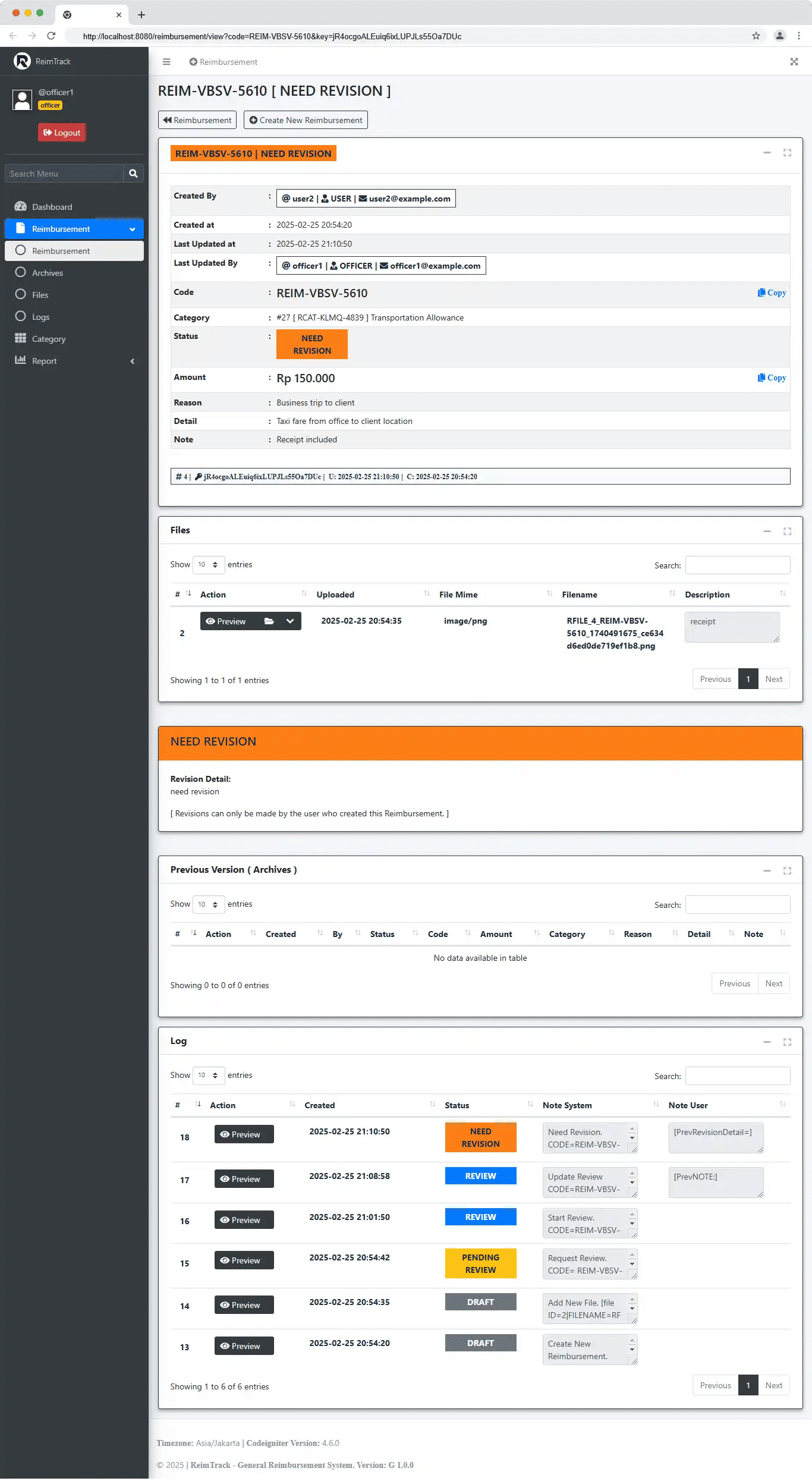Preview log entry 14
812x1481 pixels.
[x=244, y=1305]
